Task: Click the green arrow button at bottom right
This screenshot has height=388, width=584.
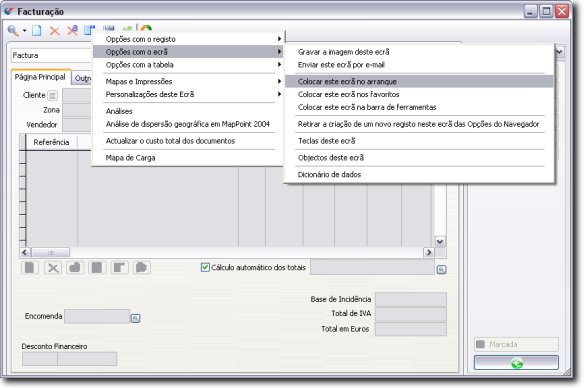Action: tap(516, 362)
